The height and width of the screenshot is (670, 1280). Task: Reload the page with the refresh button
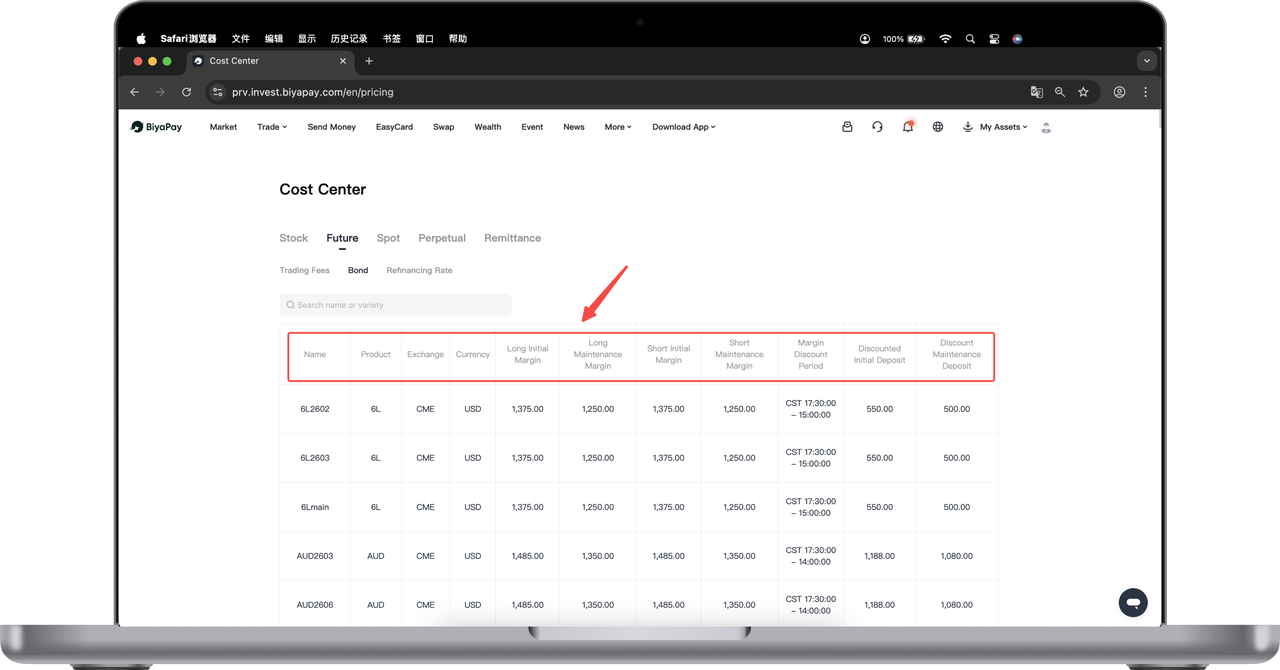[186, 92]
